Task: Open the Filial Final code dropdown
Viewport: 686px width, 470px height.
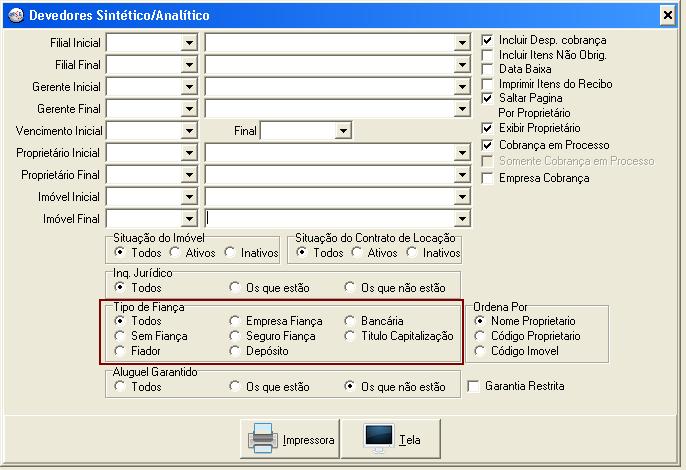Action: [189, 65]
